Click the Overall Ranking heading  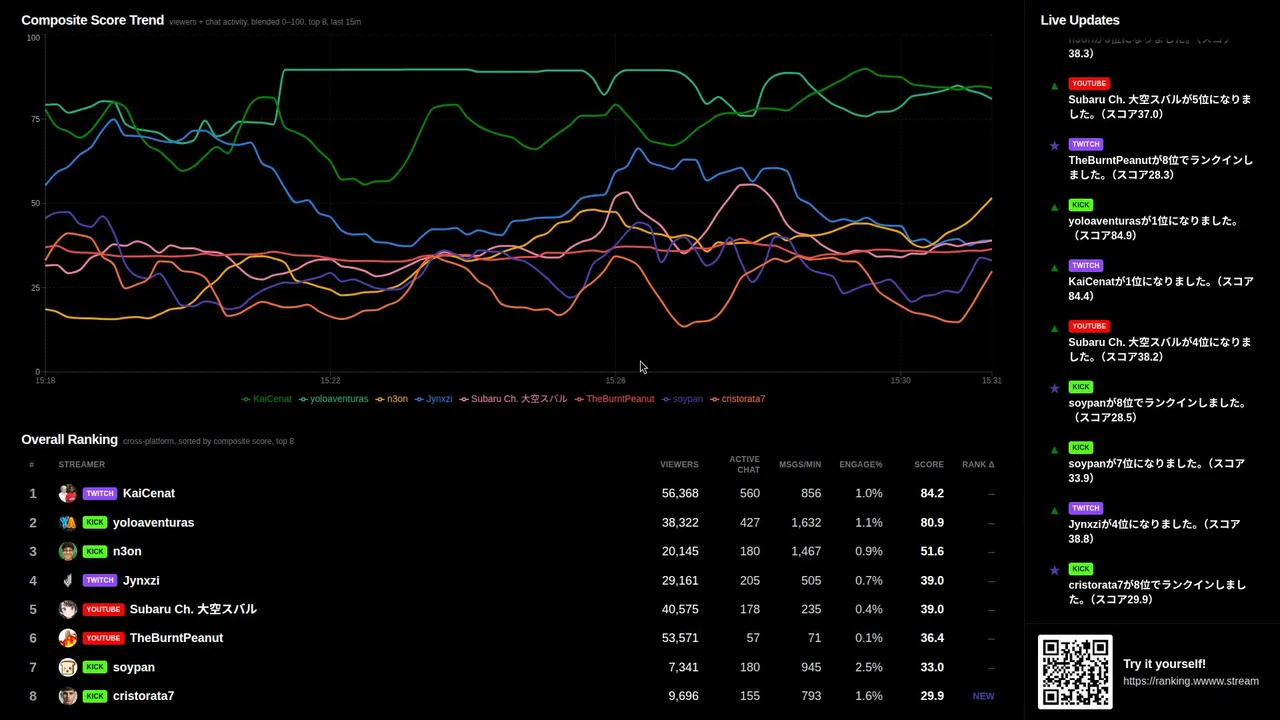pyautogui.click(x=70, y=439)
